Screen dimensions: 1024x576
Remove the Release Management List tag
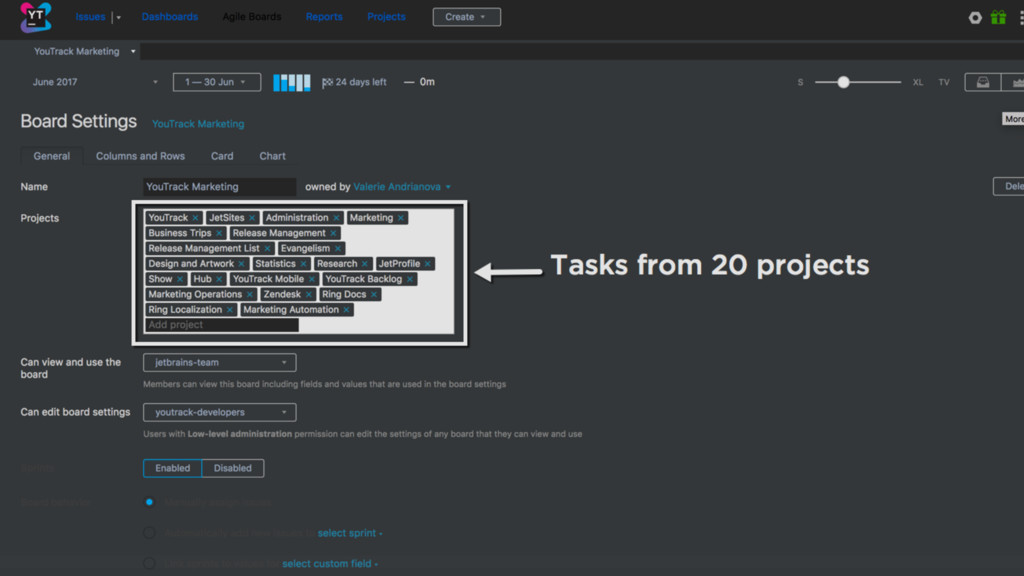pyautogui.click(x=267, y=248)
